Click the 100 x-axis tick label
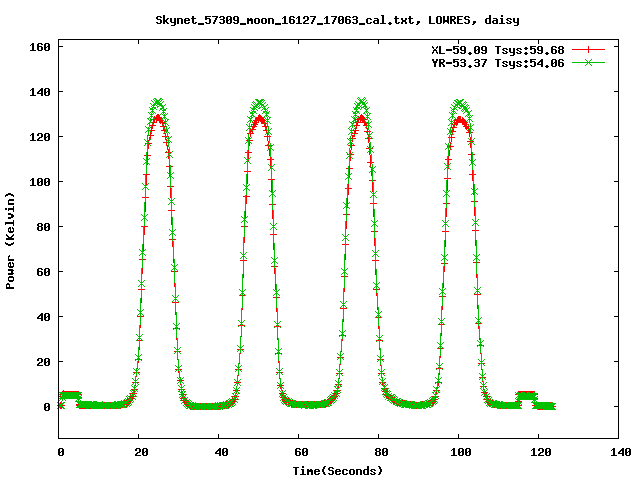Screen dimensions: 640x480 point(461,452)
